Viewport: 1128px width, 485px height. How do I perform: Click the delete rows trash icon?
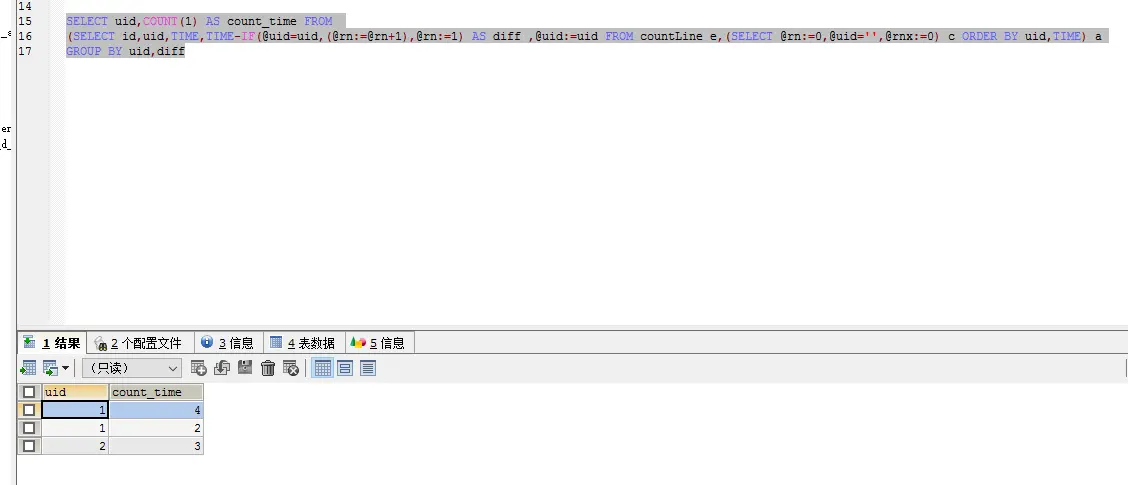pyautogui.click(x=268, y=368)
